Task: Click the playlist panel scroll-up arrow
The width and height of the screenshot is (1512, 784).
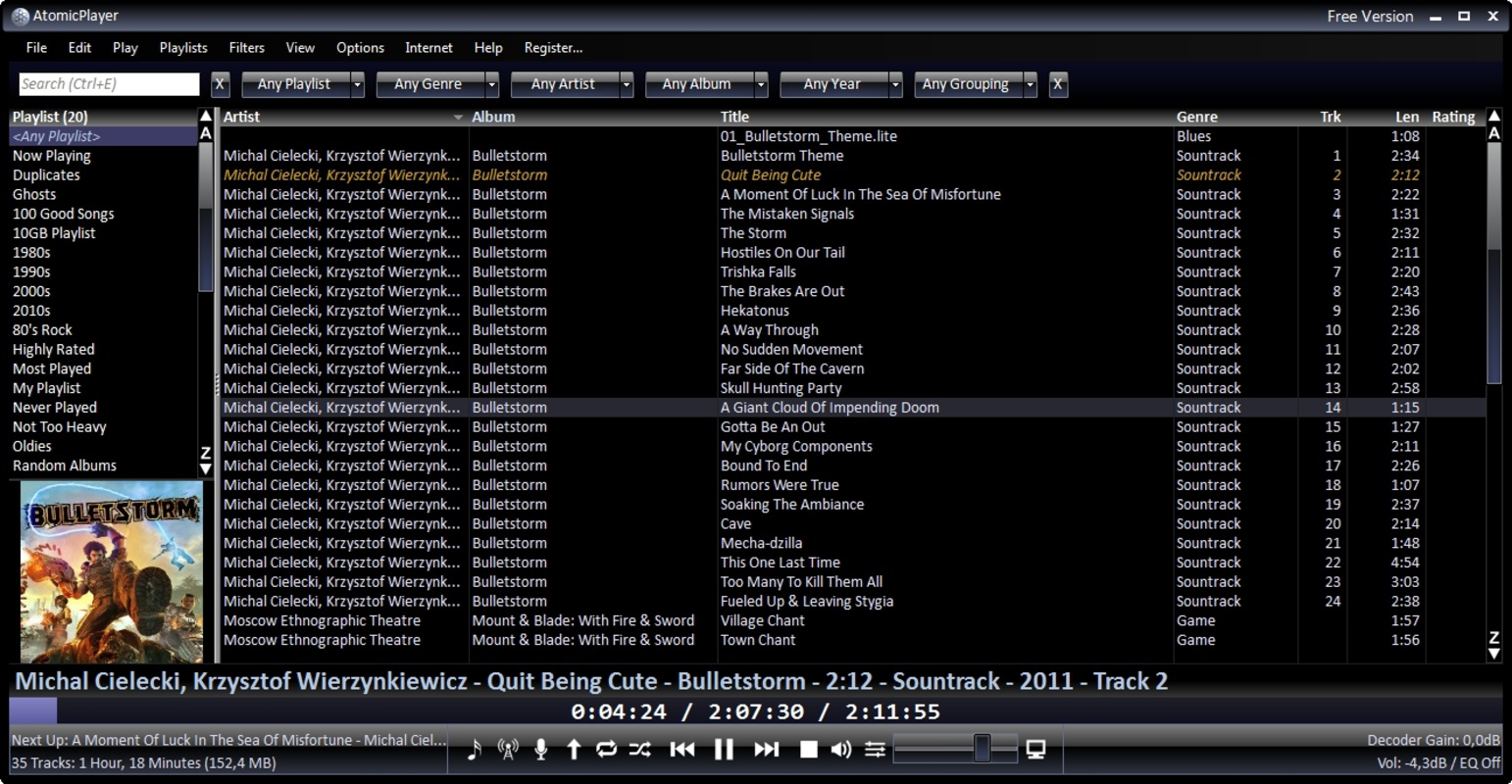Action: click(x=206, y=117)
